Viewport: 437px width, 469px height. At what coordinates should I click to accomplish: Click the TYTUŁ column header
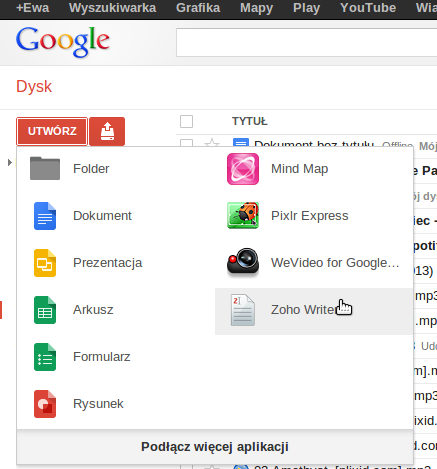250,121
